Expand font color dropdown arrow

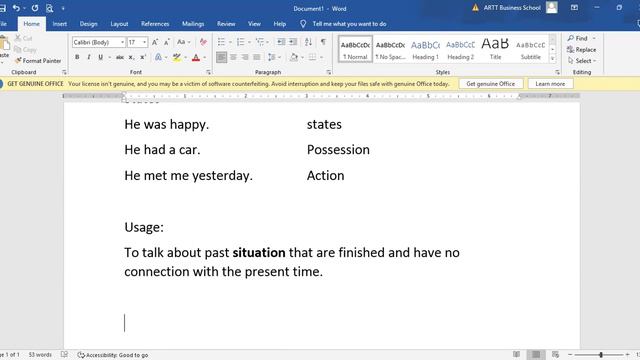click(204, 58)
